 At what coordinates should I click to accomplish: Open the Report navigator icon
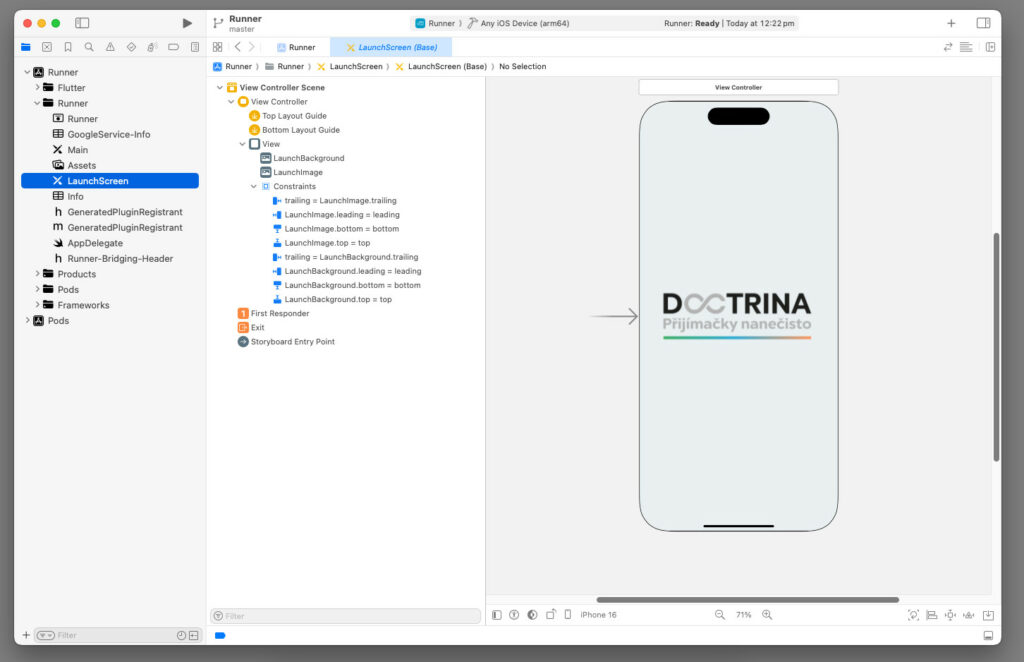click(x=195, y=47)
